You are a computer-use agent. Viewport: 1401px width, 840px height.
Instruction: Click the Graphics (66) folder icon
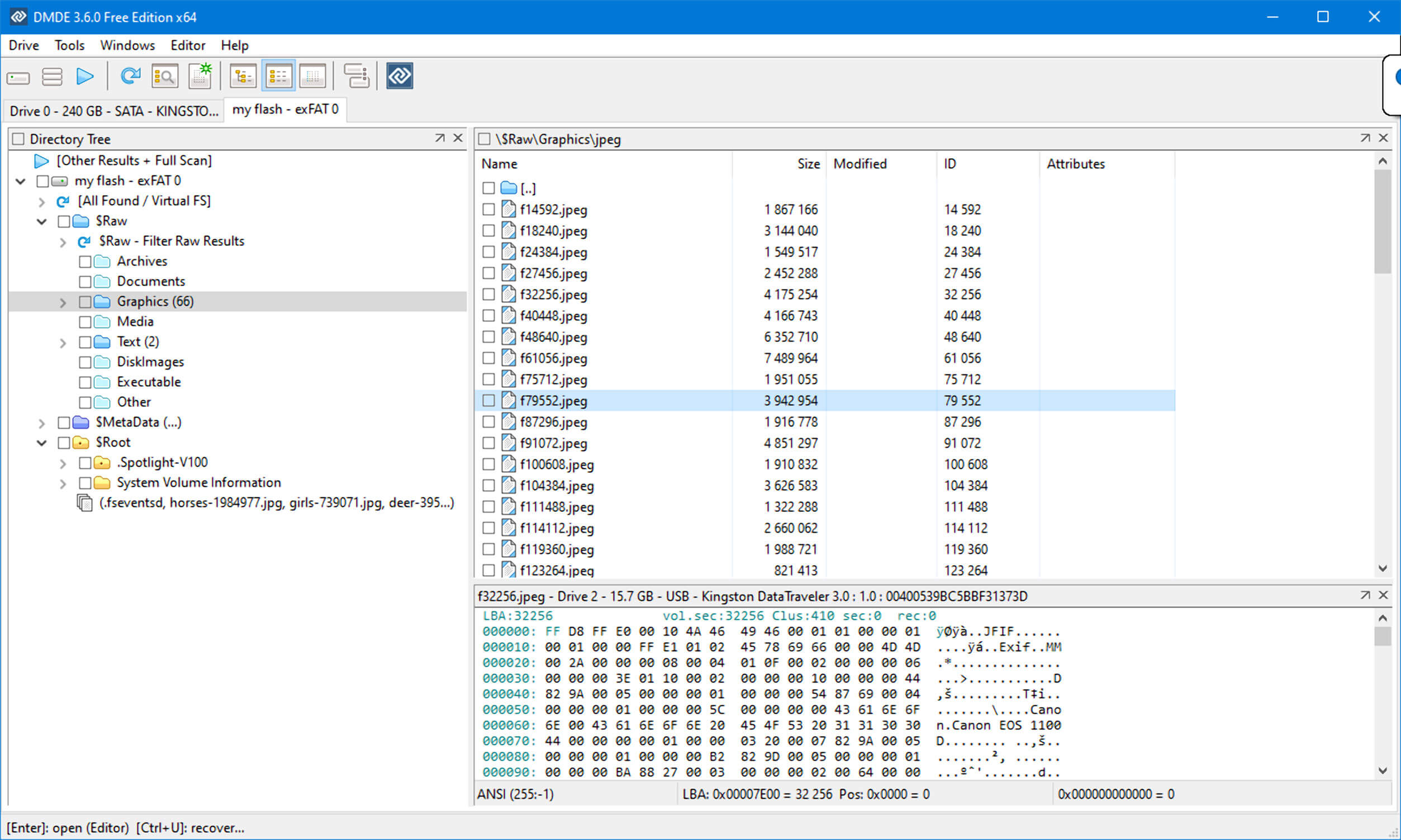click(102, 302)
